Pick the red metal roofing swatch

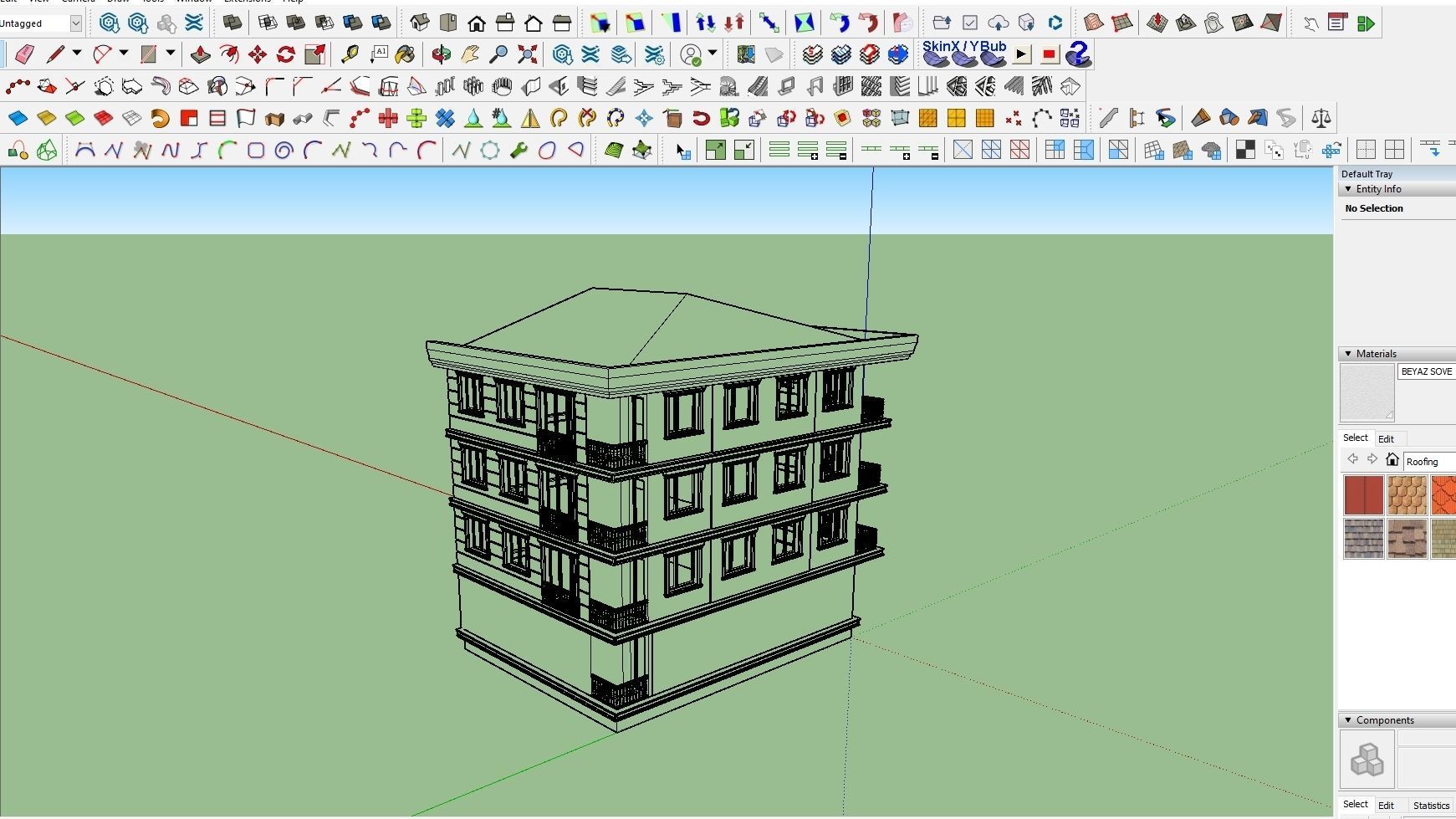pos(1364,495)
